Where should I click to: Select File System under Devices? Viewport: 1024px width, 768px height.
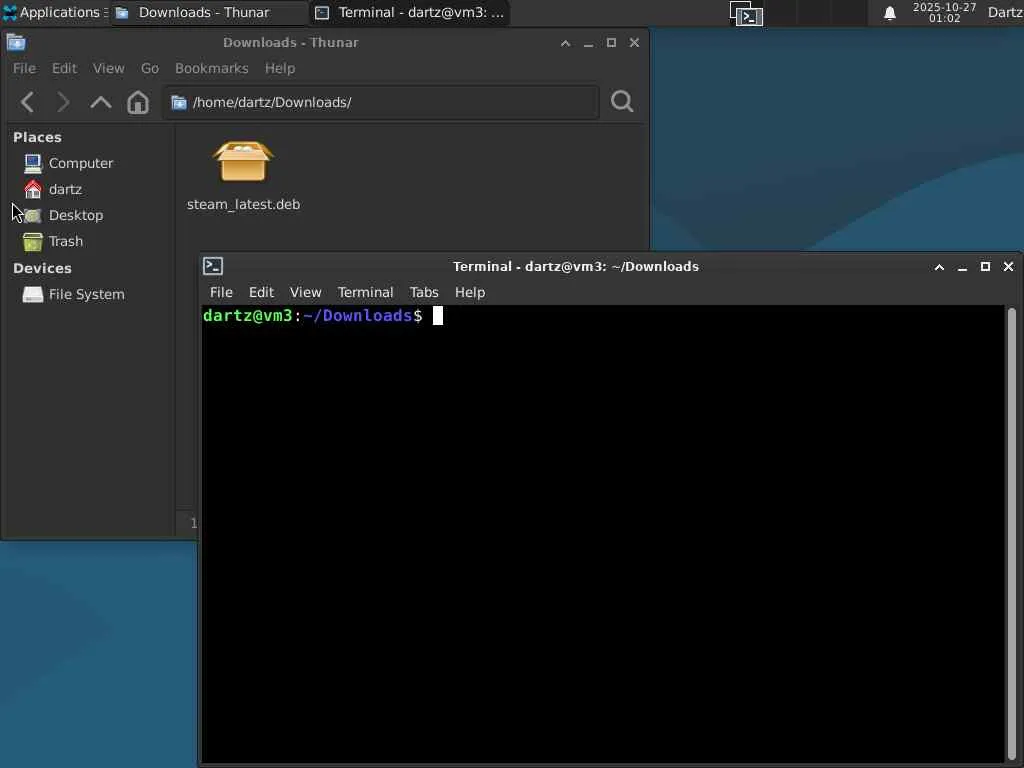[x=86, y=295]
